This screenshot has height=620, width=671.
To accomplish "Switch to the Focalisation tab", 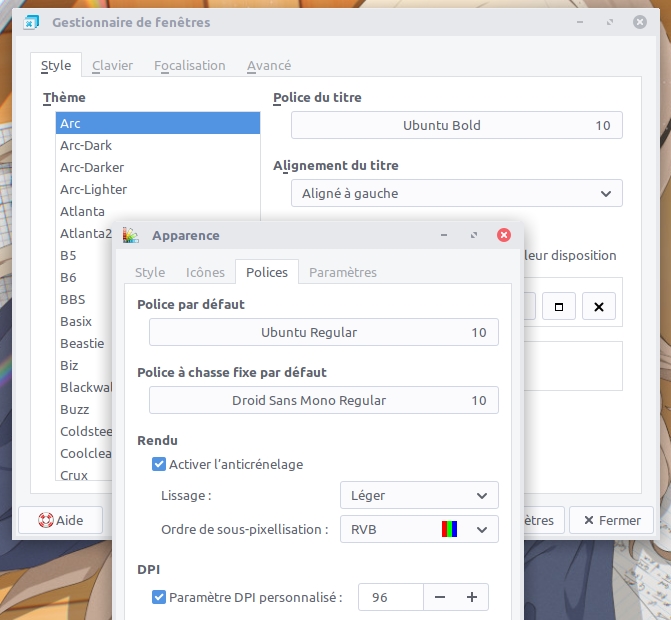I will 190,65.
